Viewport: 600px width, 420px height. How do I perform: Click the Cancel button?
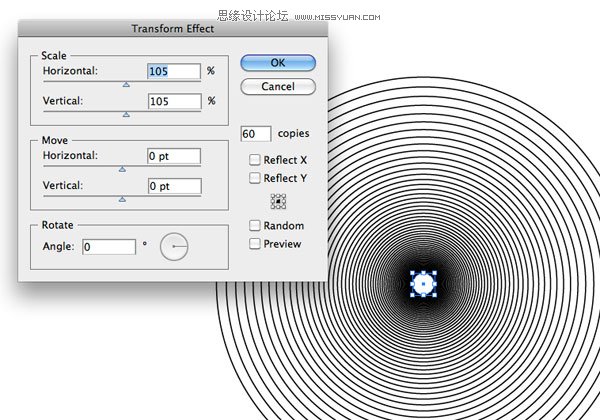pos(278,86)
